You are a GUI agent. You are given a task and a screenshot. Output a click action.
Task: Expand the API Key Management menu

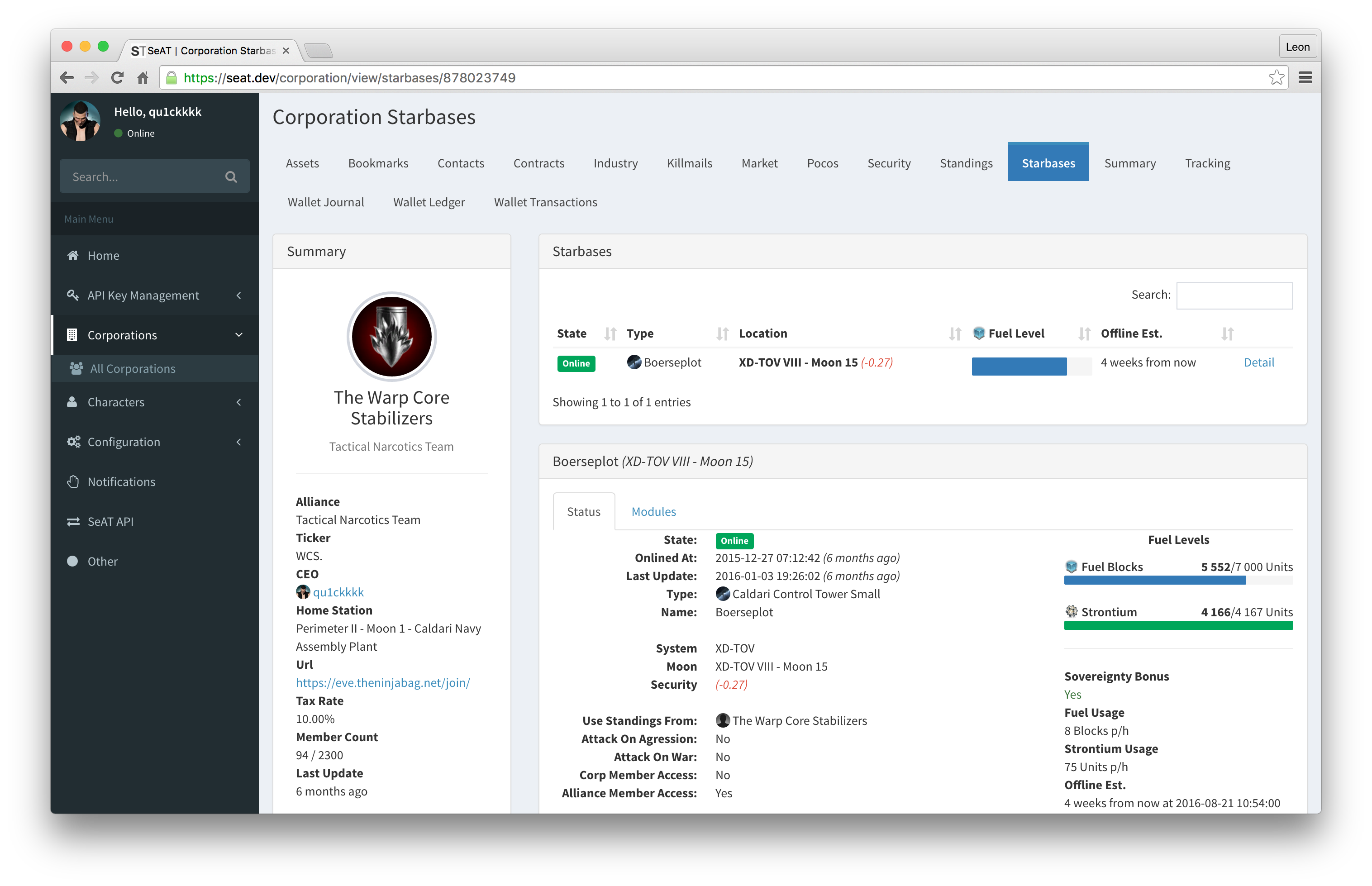[143, 295]
